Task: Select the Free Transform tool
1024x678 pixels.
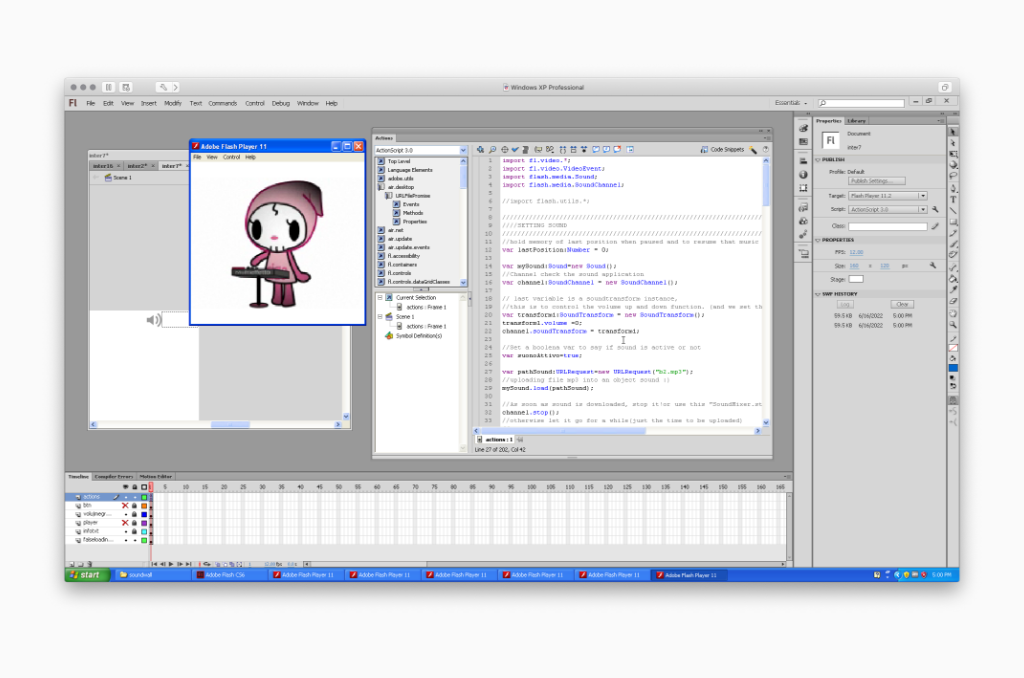Action: click(x=953, y=154)
